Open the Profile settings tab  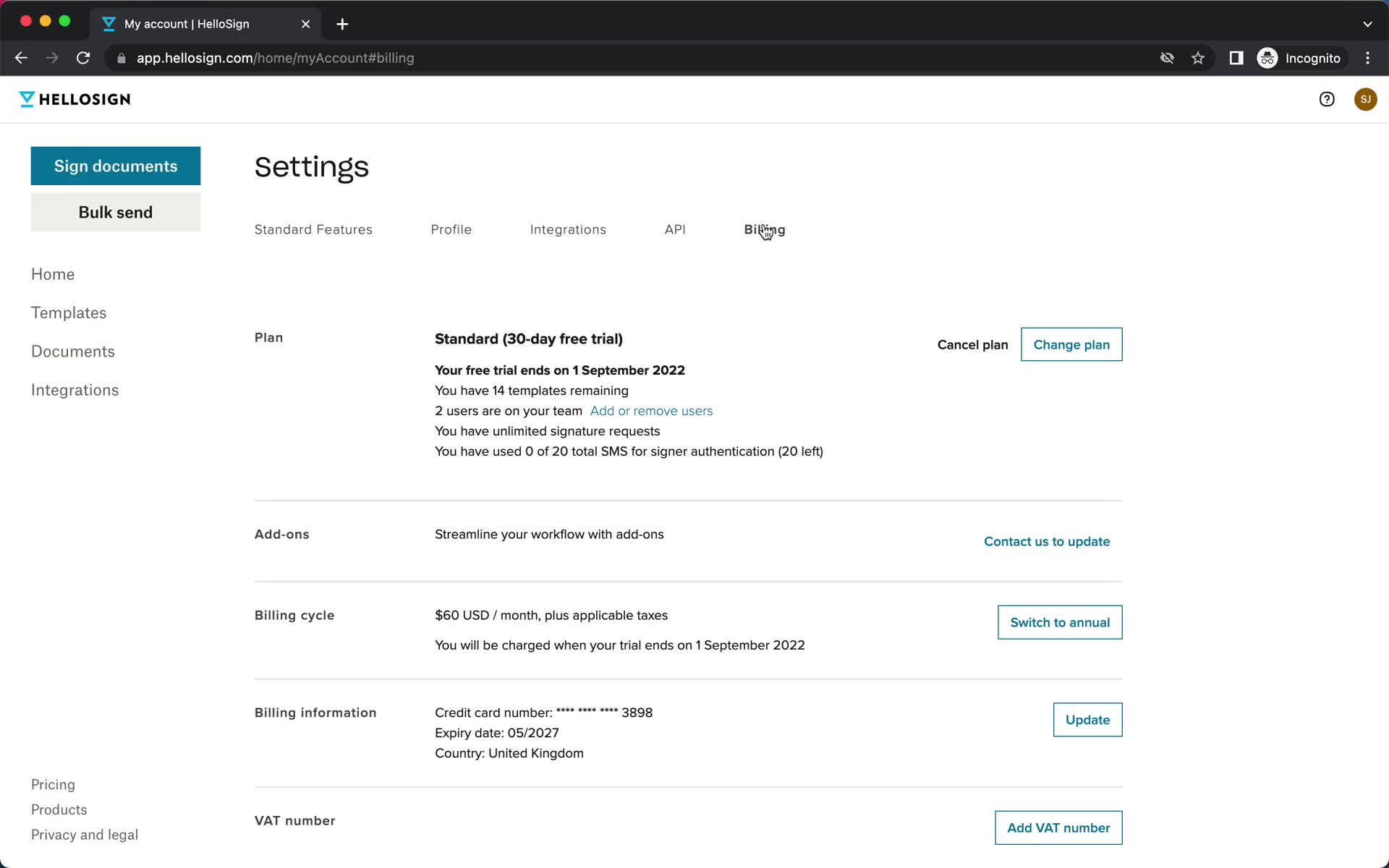click(x=451, y=229)
